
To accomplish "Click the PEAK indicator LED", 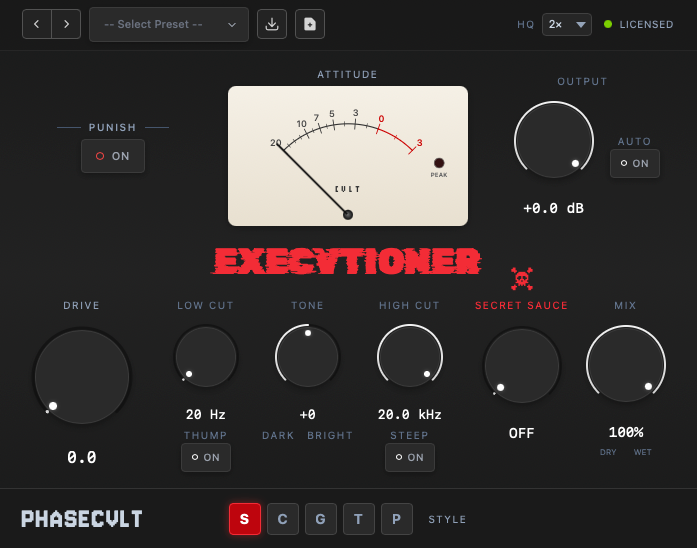I will [x=439, y=163].
